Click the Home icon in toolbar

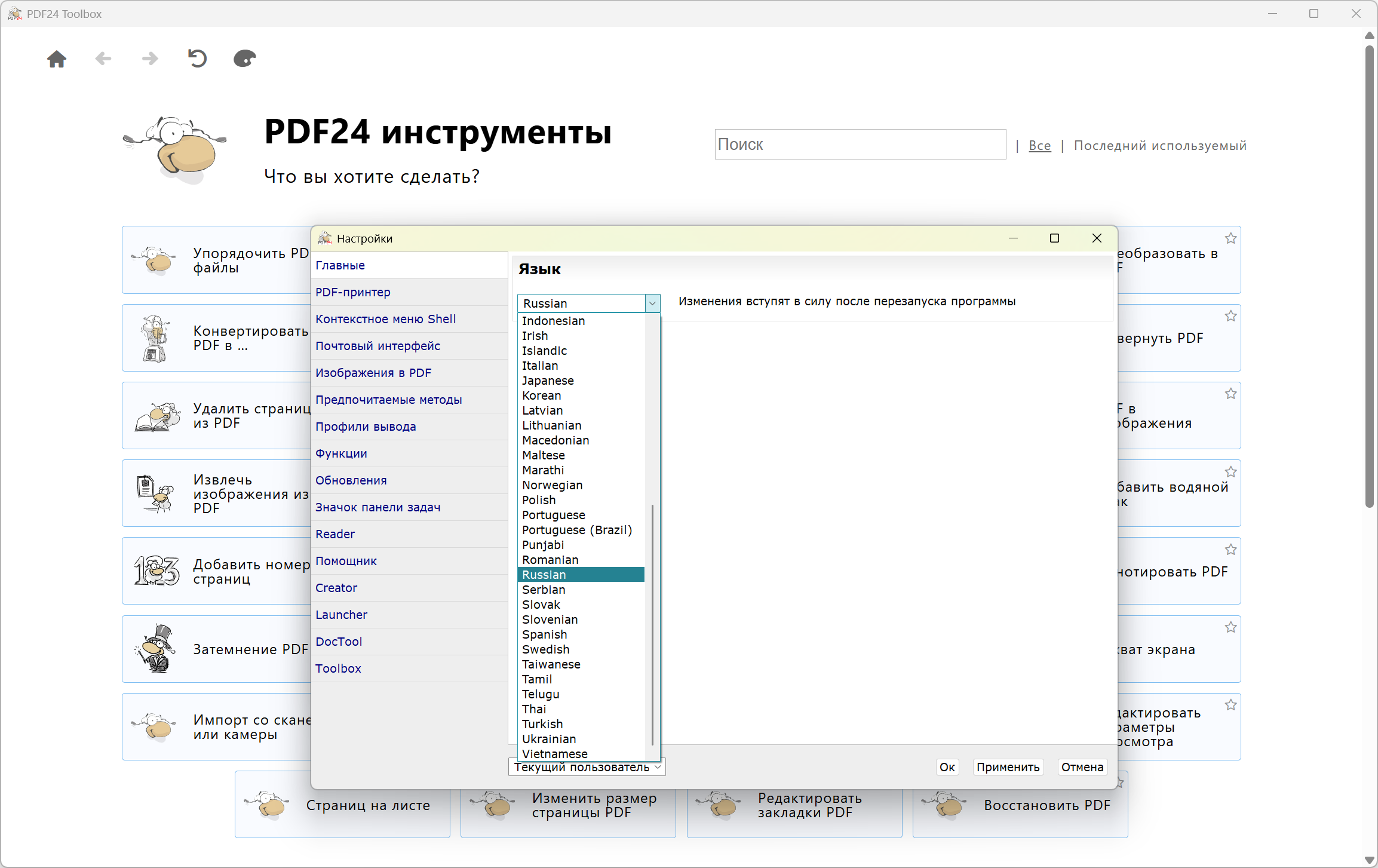coord(57,59)
